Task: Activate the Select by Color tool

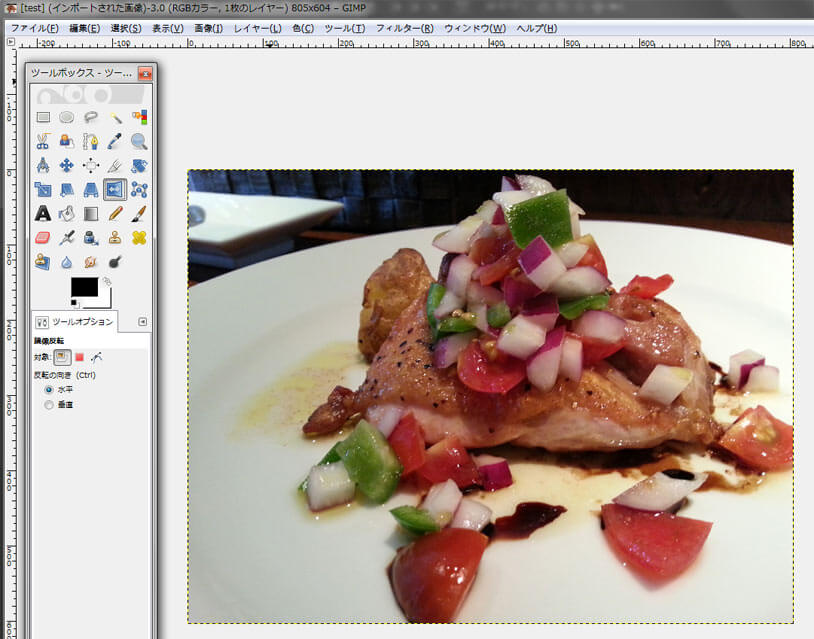Action: pos(139,117)
